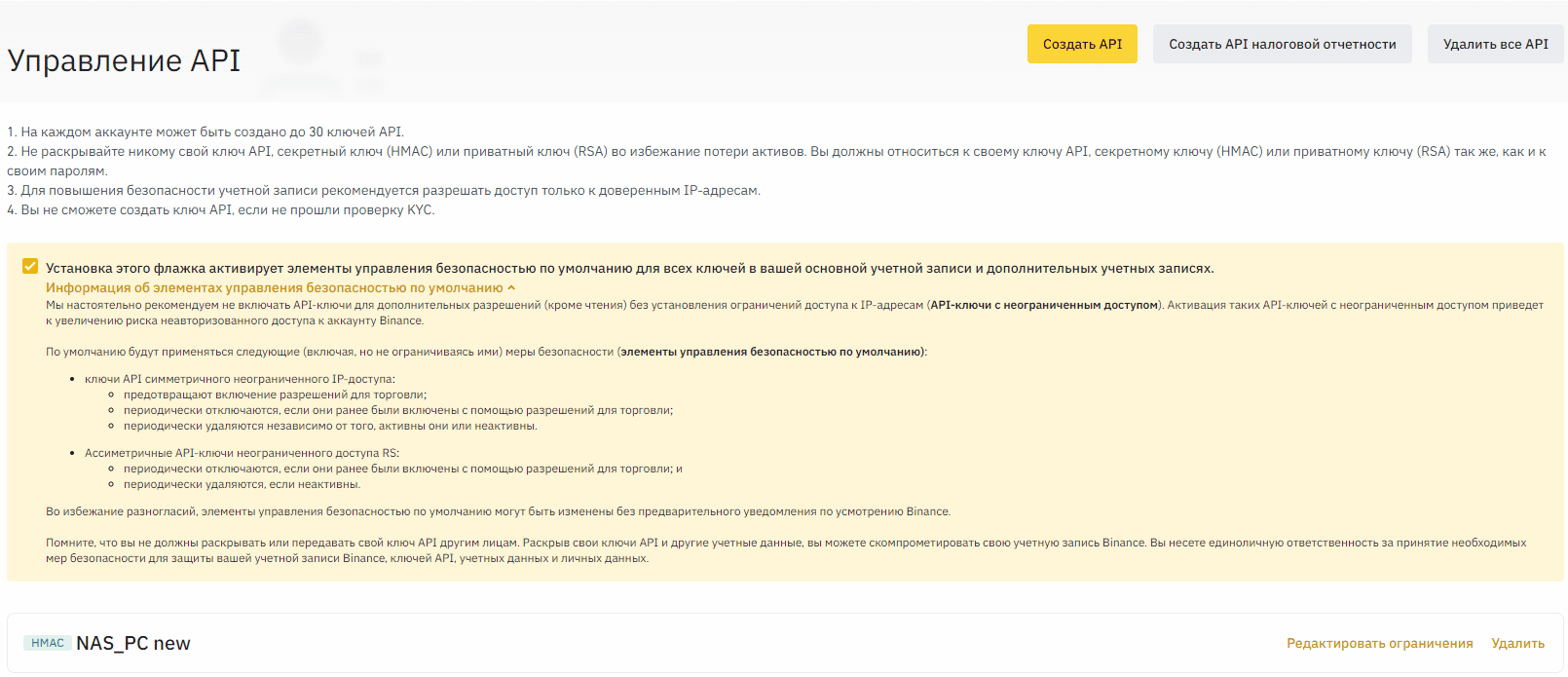This screenshot has width=1568, height=677.
Task: Click the bullet ключи API симметричного неограниченного IP-доступа
Action: pyautogui.click(x=240, y=379)
